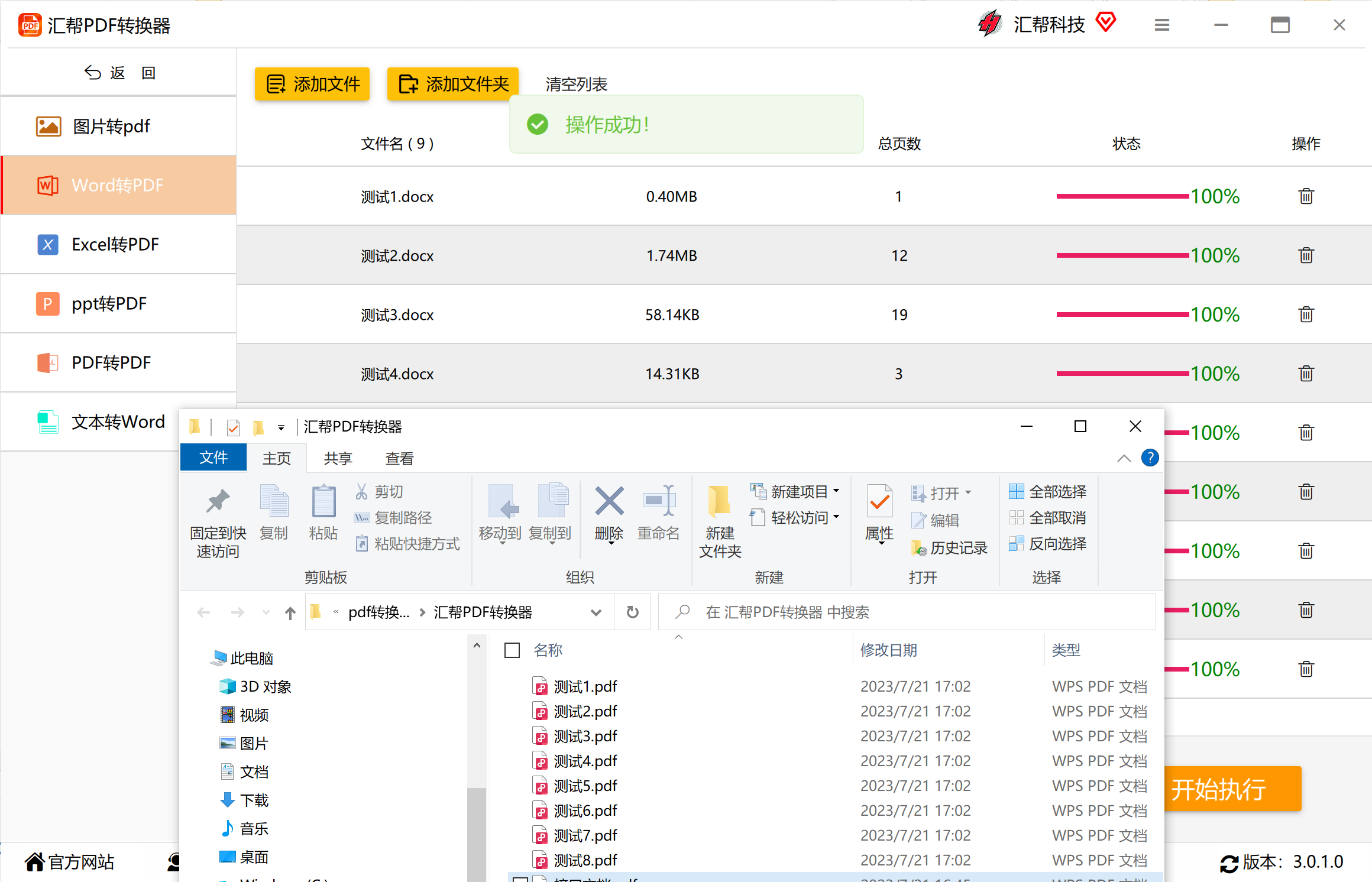Click 反向选择 in the select group

[x=1048, y=544]
